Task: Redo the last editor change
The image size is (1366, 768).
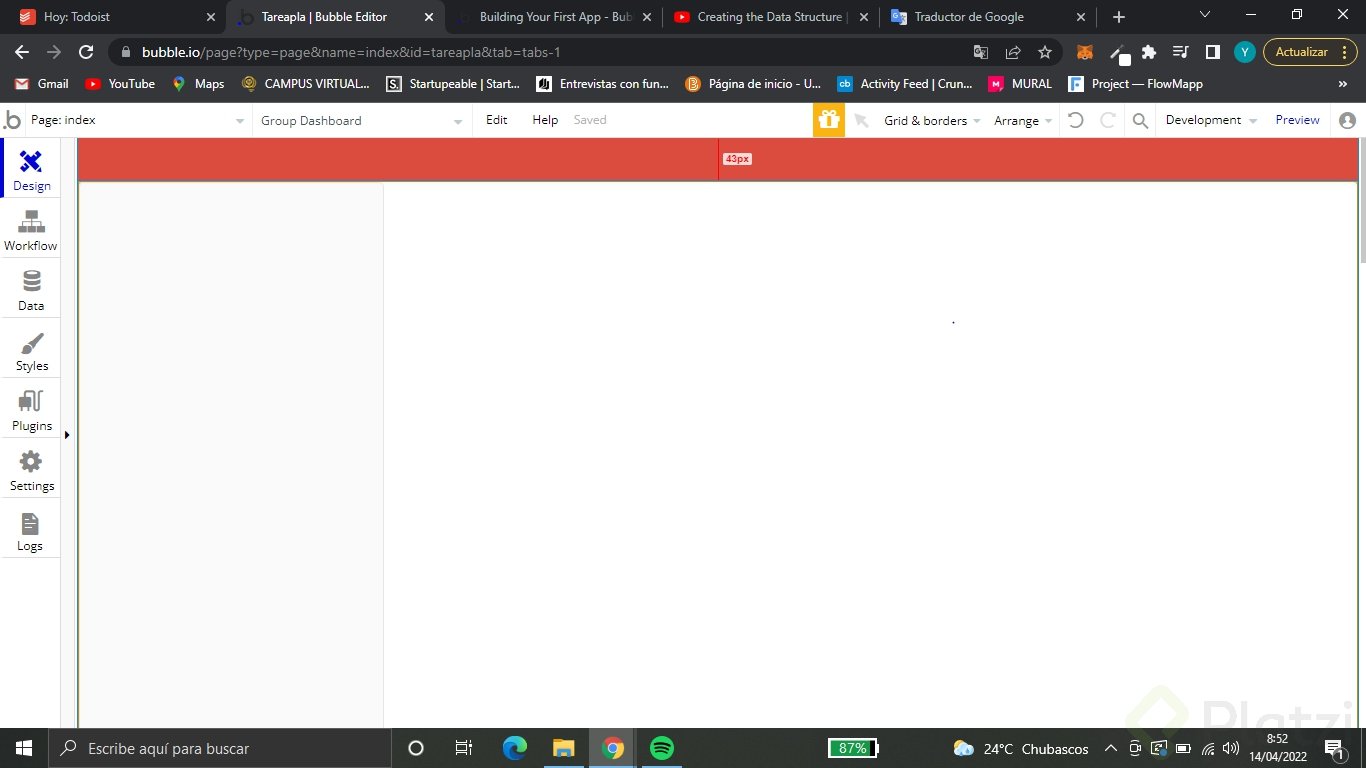Action: (1108, 120)
